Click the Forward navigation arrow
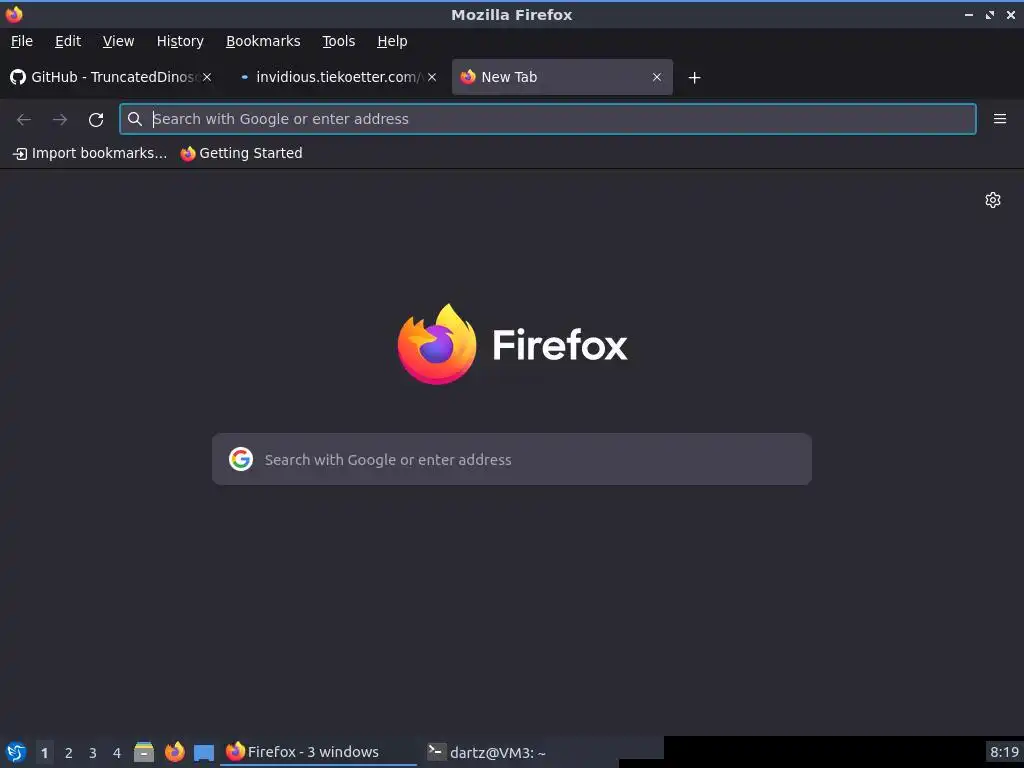Image resolution: width=1024 pixels, height=768 pixels. tap(59, 120)
